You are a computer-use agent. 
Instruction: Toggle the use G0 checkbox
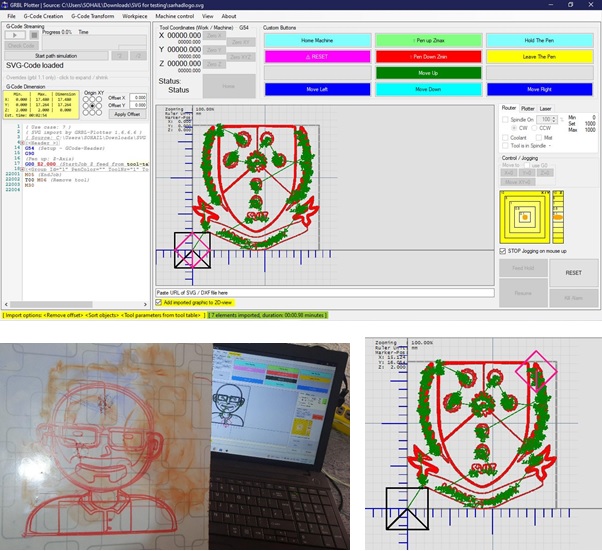(527, 165)
